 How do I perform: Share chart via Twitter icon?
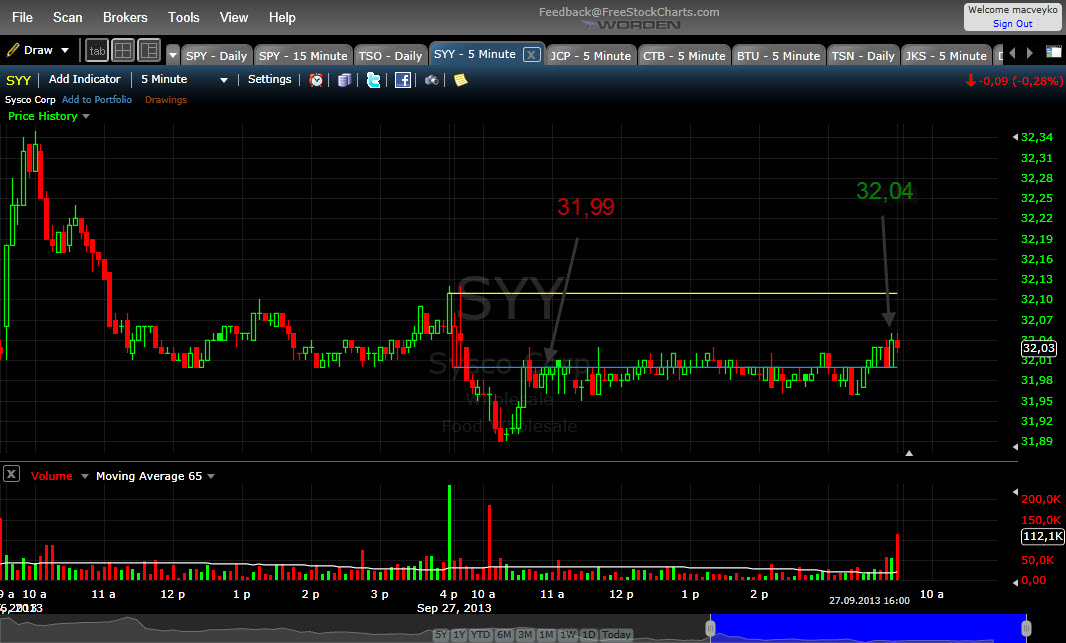click(x=373, y=80)
